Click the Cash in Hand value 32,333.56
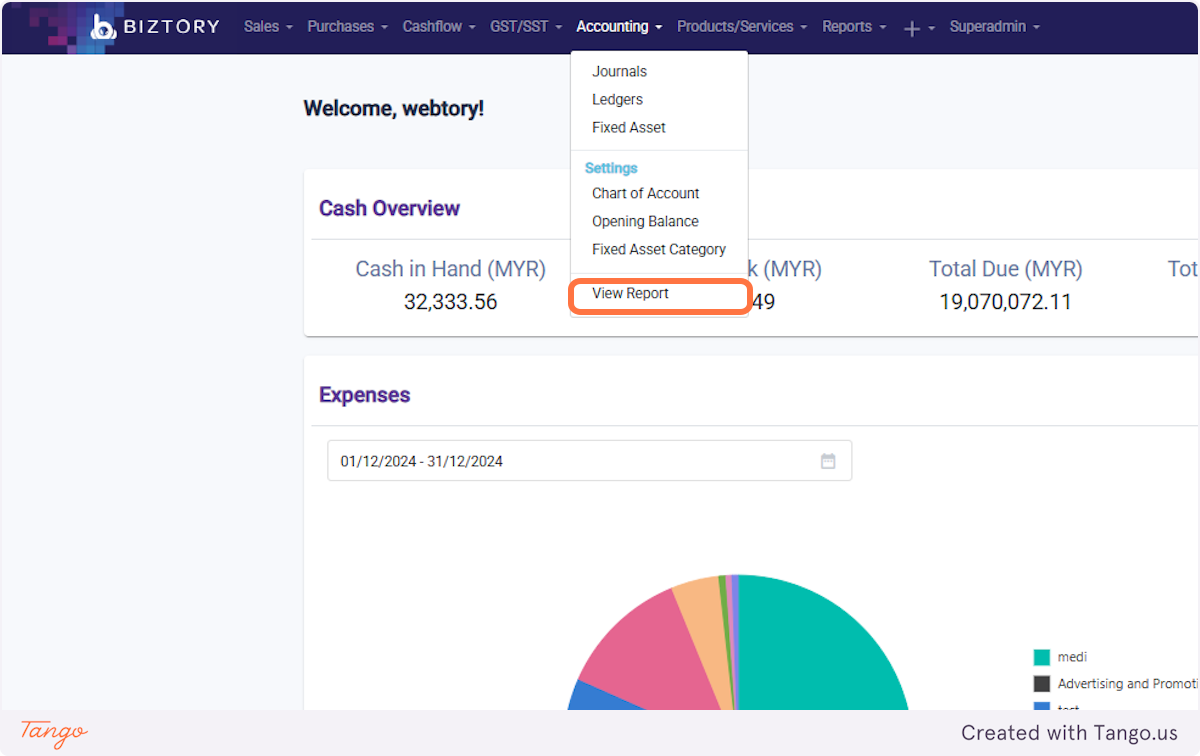Image resolution: width=1200 pixels, height=756 pixels. (x=451, y=302)
